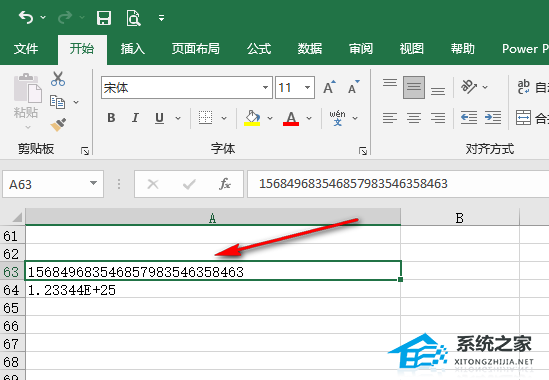The height and width of the screenshot is (380, 549).
Task: Click the Increase Font Size icon
Action: [x=329, y=87]
